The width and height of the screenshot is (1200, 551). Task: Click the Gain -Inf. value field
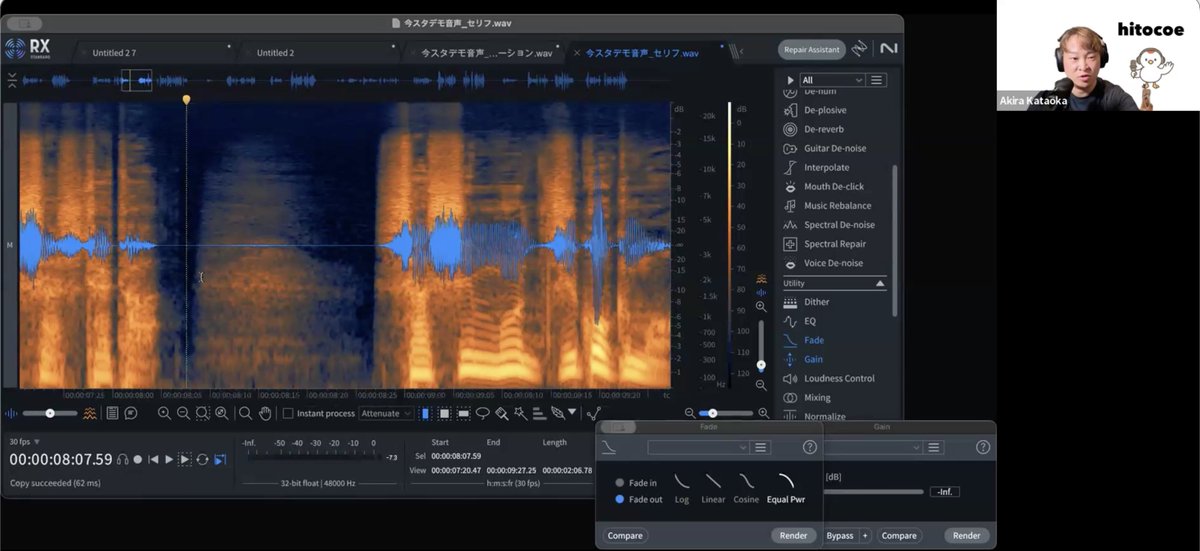945,491
